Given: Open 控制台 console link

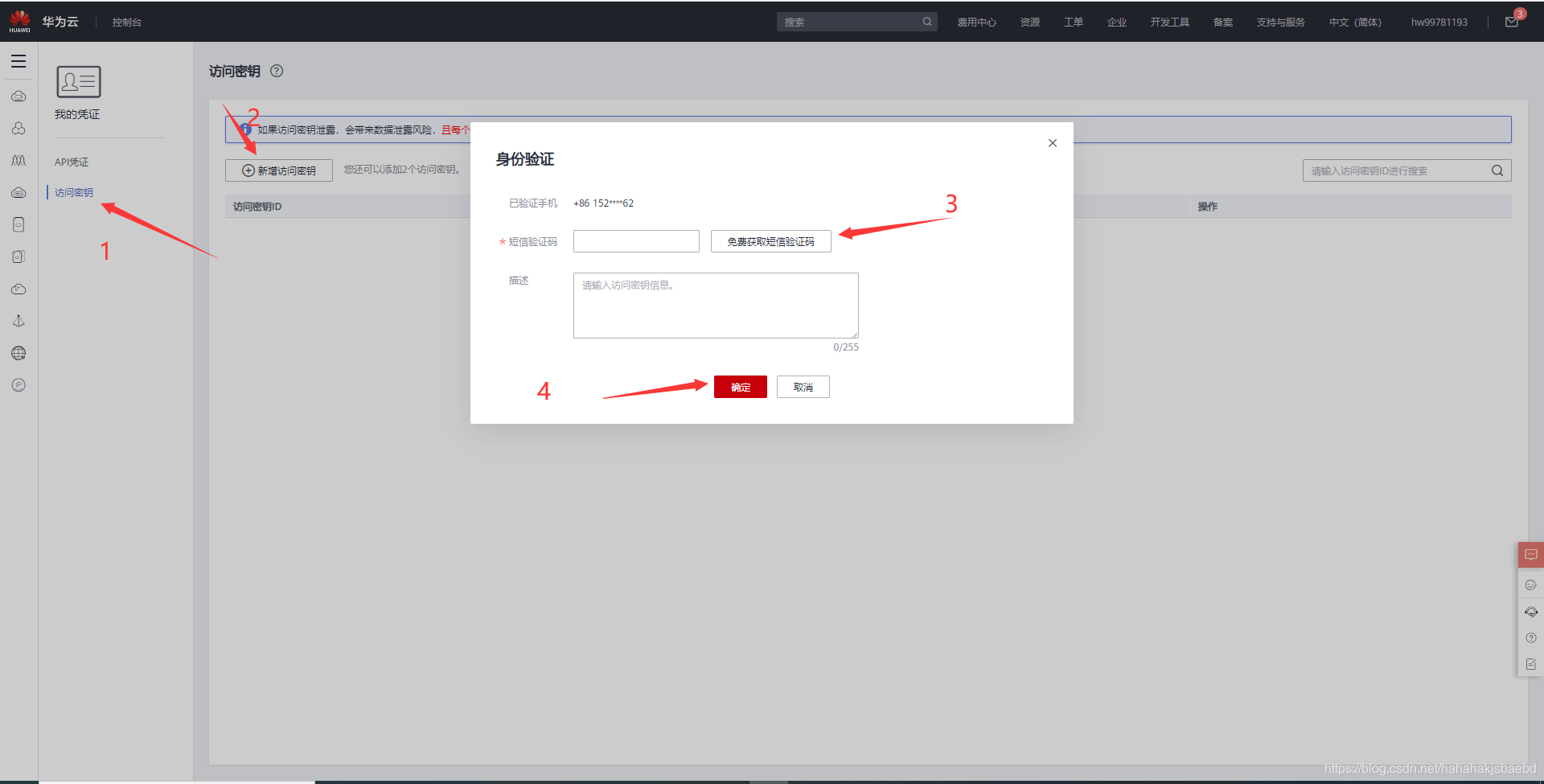Looking at the screenshot, I should point(127,22).
